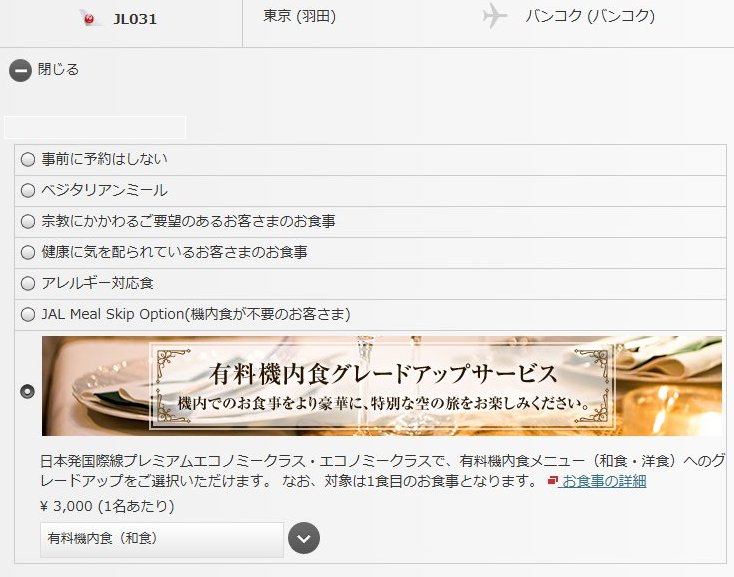Select the 宗教にかかわるご要望 meal radio button
This screenshot has width=734, height=577.
[28, 221]
